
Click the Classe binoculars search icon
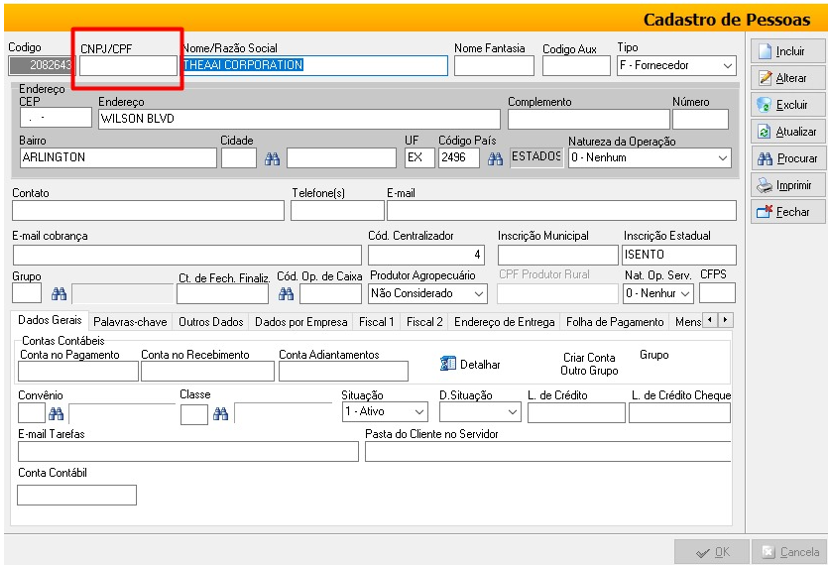221,413
